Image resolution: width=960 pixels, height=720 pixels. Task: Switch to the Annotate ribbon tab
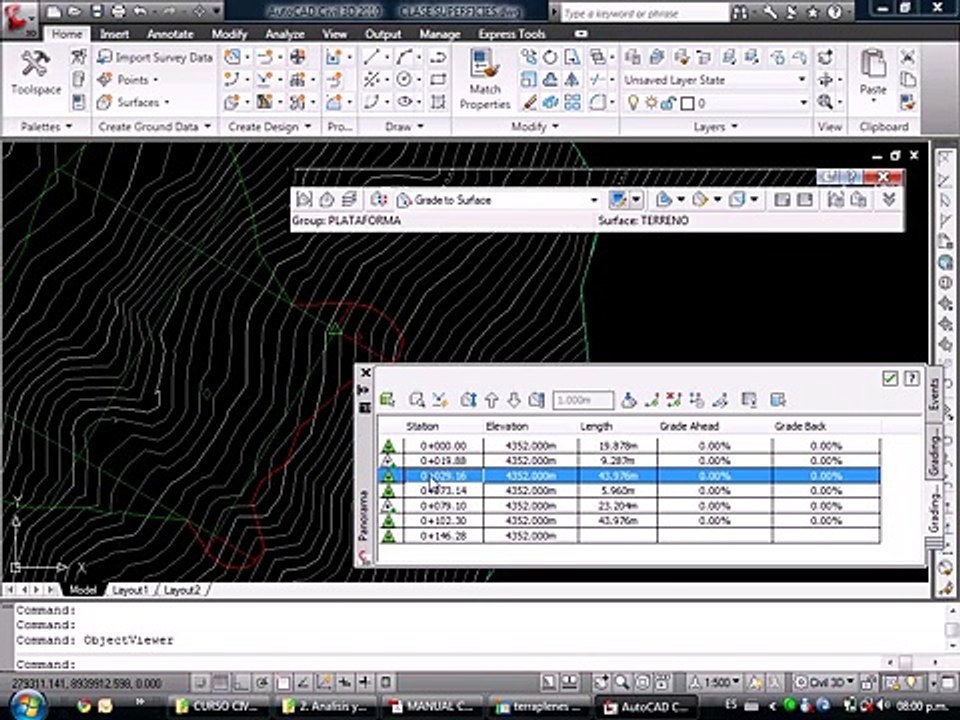[170, 34]
